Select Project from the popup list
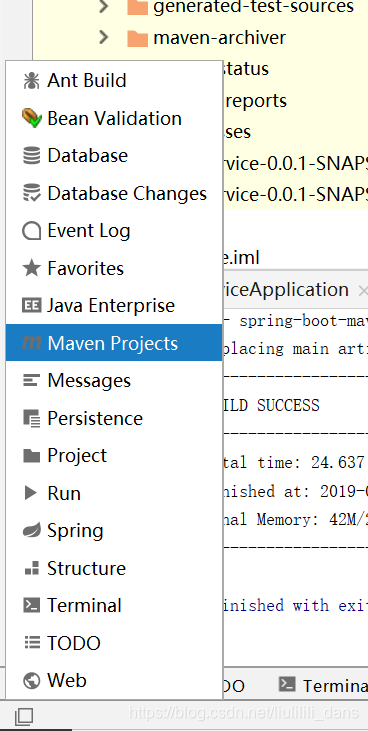Image resolution: width=368 pixels, height=731 pixels. point(114,455)
